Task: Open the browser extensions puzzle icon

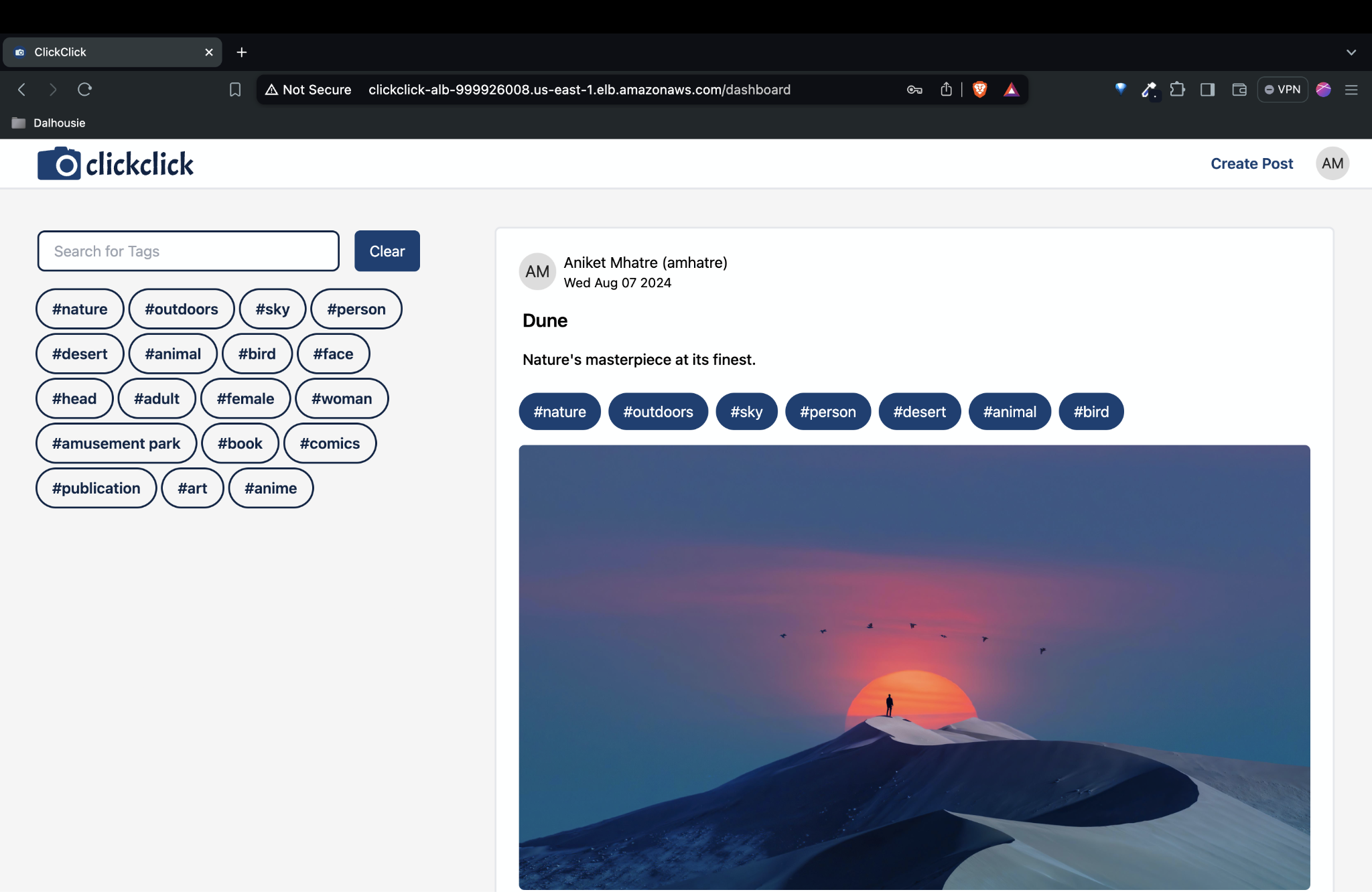Action: point(1177,89)
